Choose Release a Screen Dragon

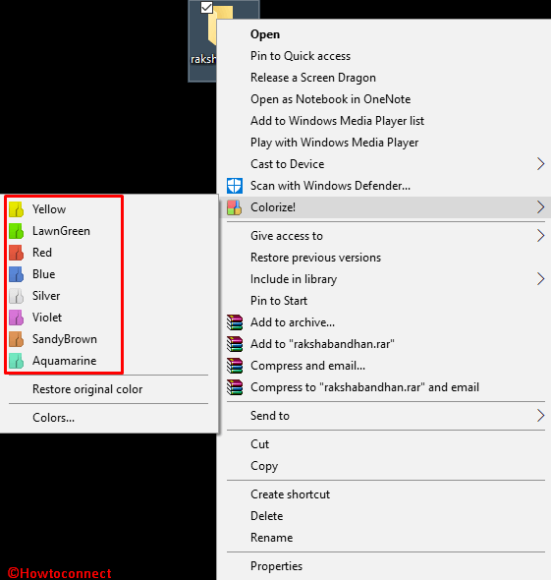pyautogui.click(x=313, y=78)
